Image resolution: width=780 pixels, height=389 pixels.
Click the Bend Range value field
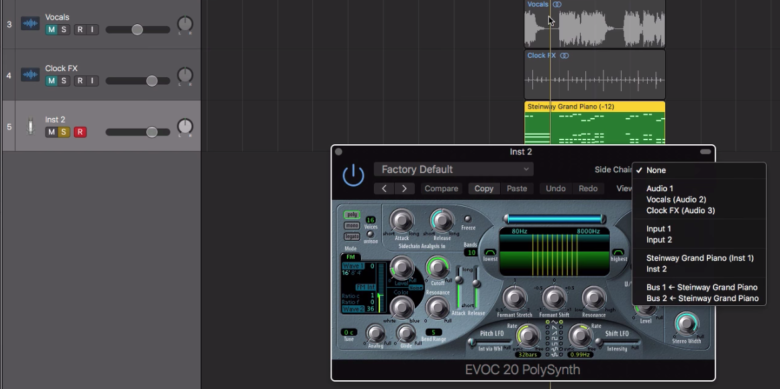pos(433,332)
